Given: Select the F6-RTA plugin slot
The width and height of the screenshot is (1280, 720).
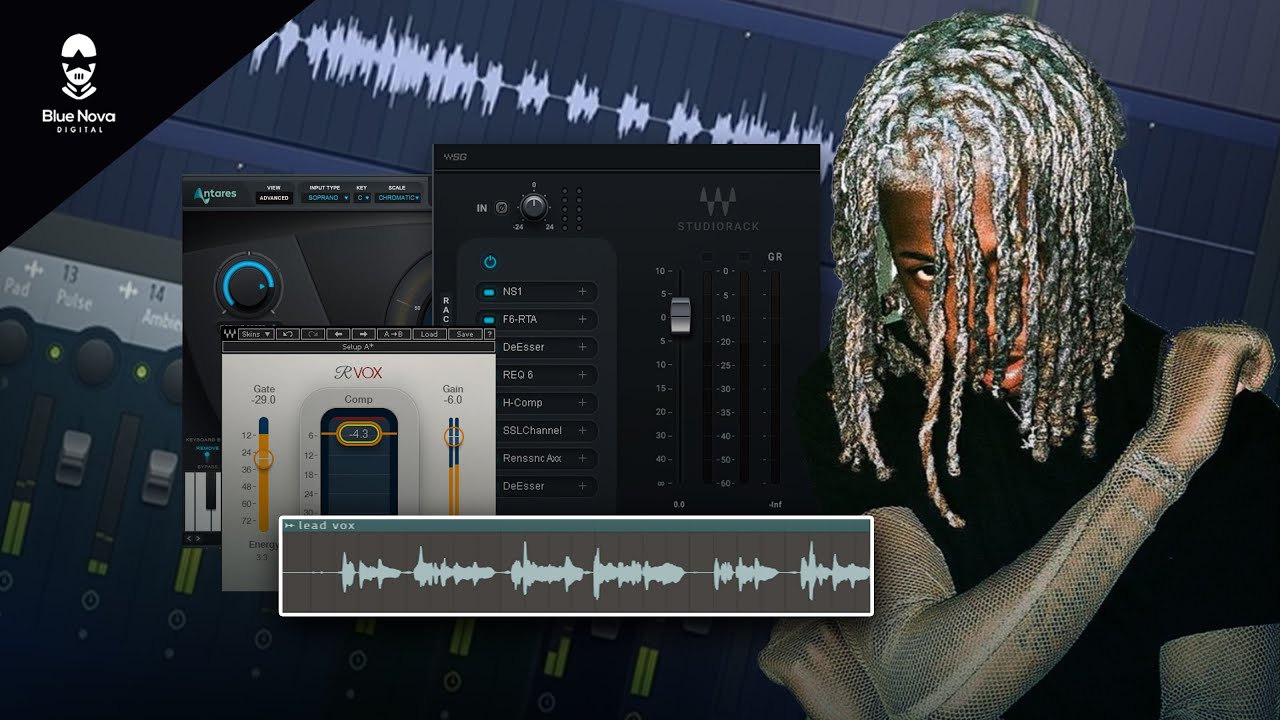Looking at the screenshot, I should [536, 320].
